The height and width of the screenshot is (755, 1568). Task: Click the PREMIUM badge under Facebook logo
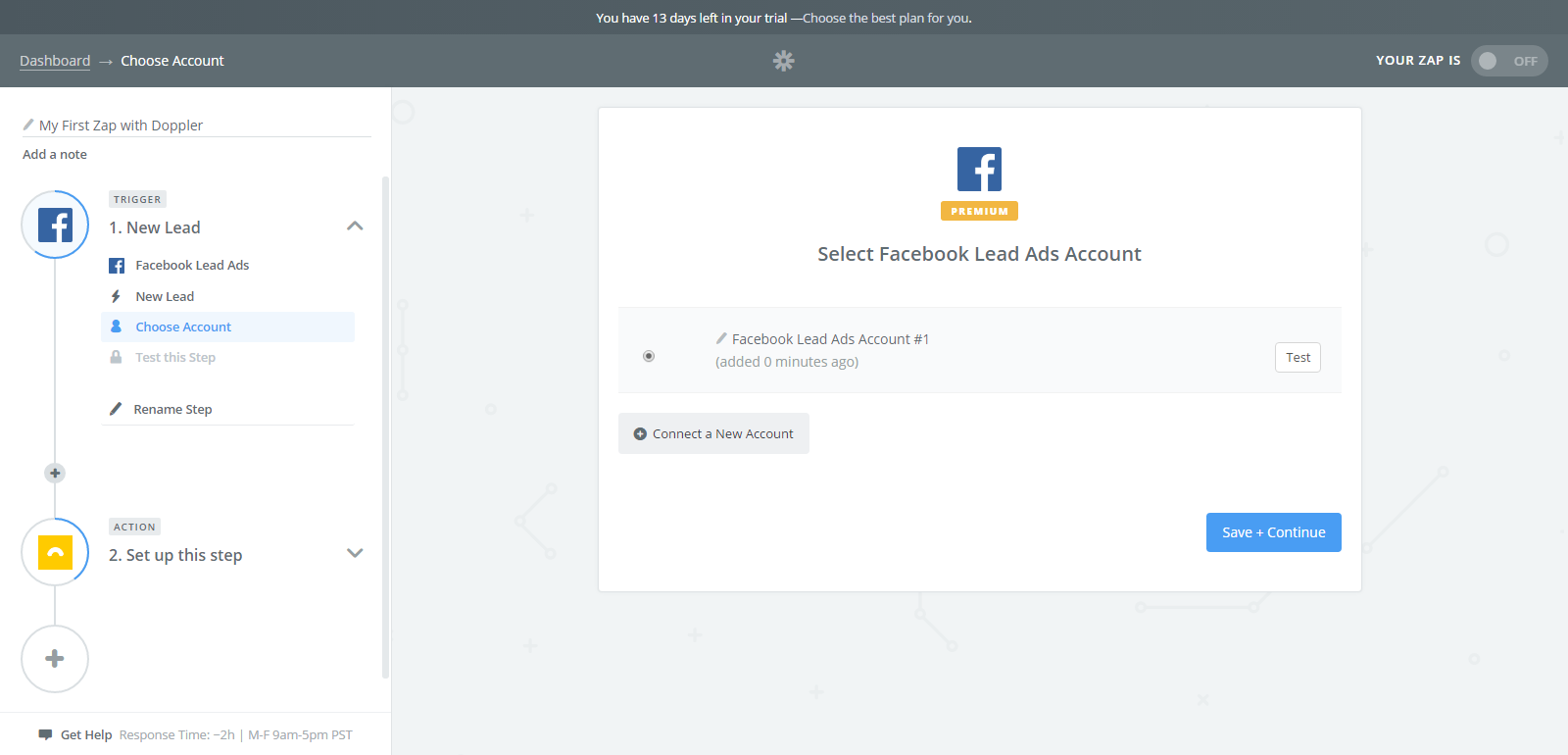979,211
